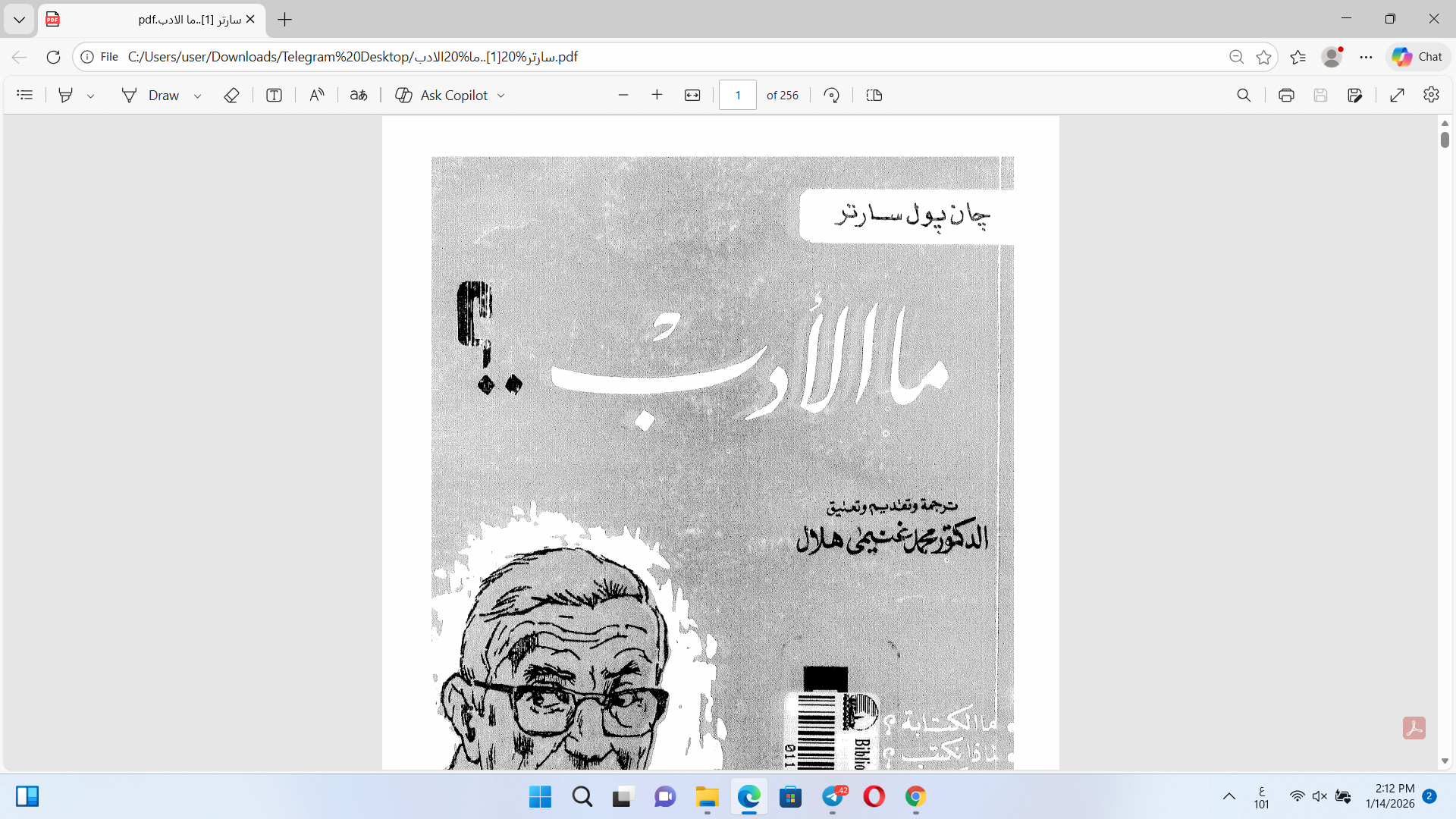Open a new browser tab
1456x819 pixels.
[x=285, y=20]
